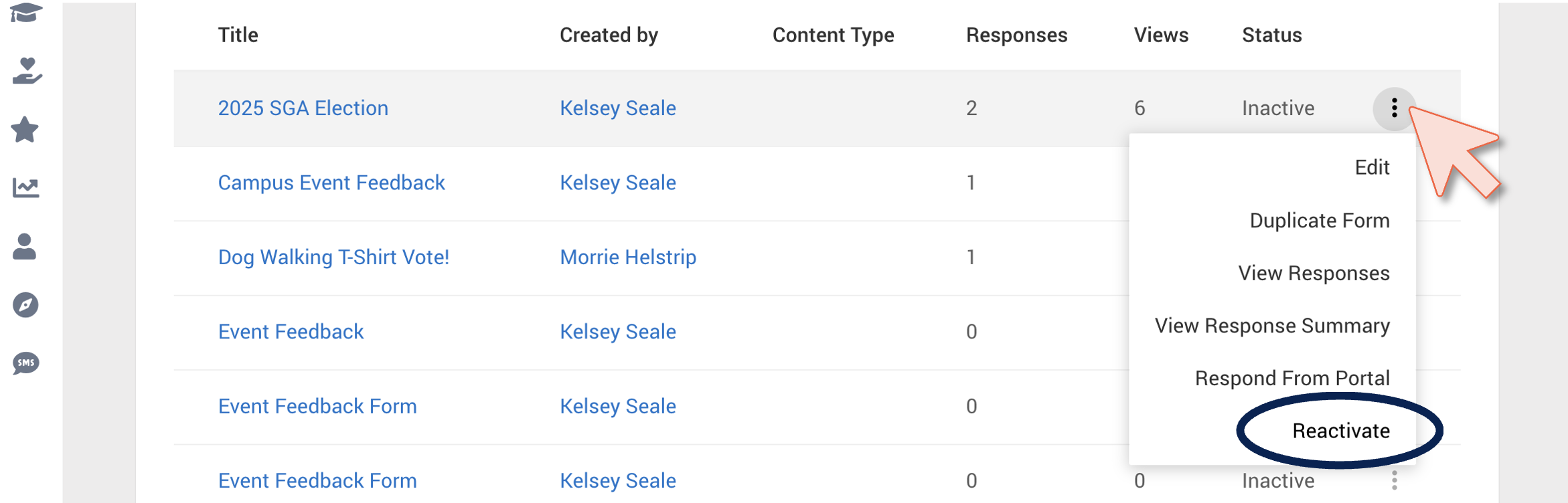Open the star sidebar icon
The height and width of the screenshot is (503, 1568).
pos(25,130)
